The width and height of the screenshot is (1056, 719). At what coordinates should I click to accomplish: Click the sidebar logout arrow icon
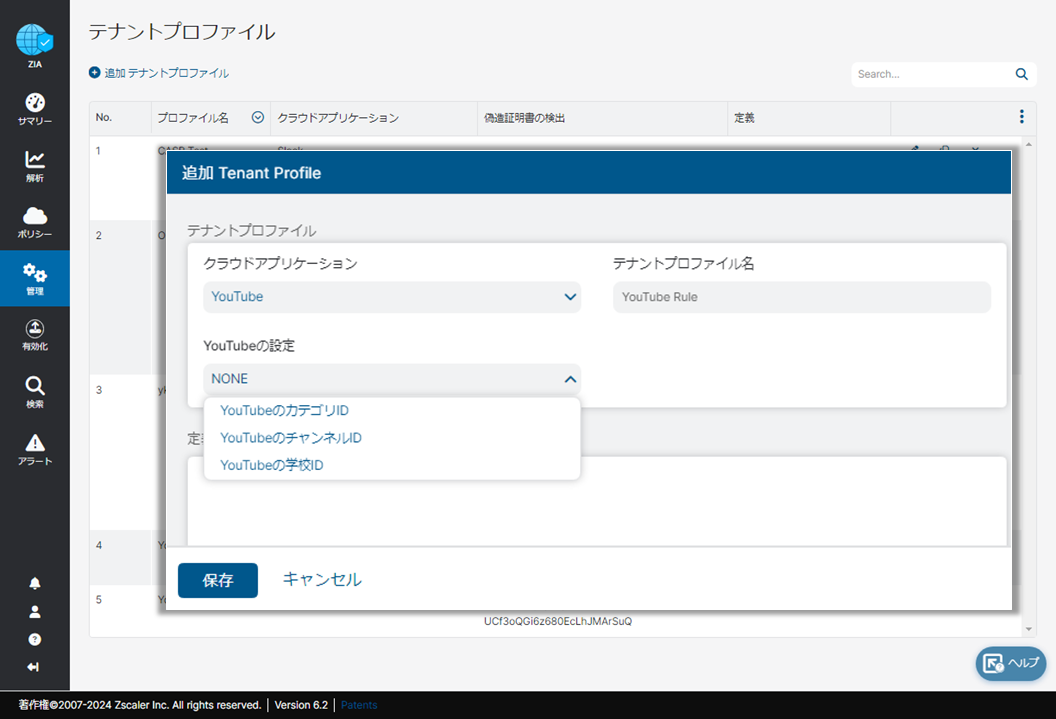coord(33,667)
